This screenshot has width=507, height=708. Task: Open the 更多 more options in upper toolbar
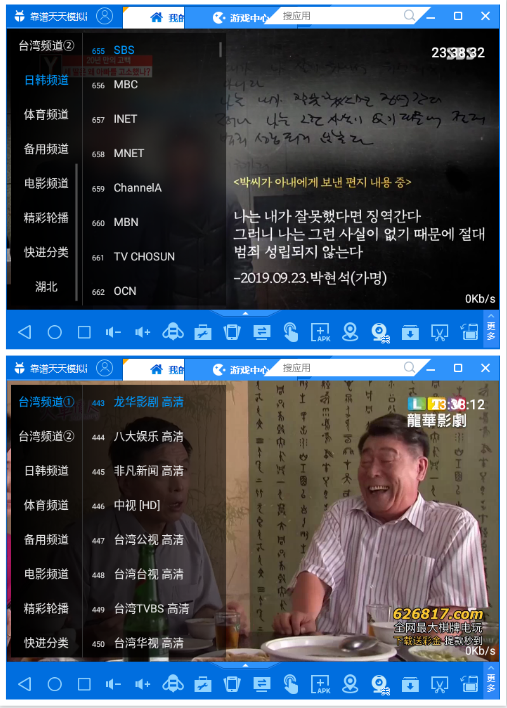491,328
